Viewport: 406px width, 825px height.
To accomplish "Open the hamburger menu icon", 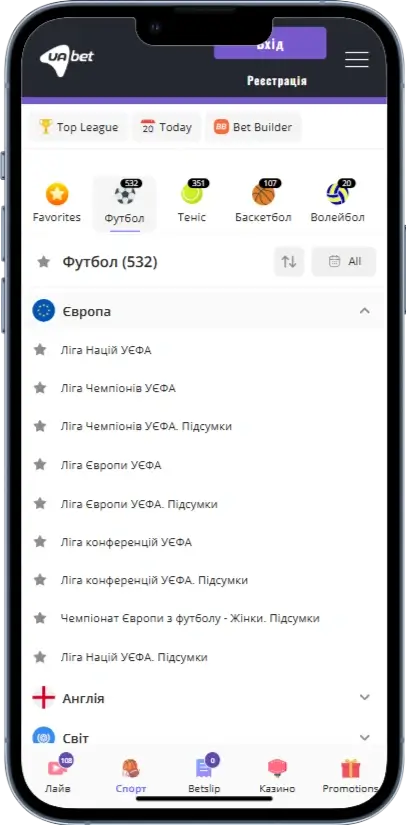I will (x=357, y=59).
